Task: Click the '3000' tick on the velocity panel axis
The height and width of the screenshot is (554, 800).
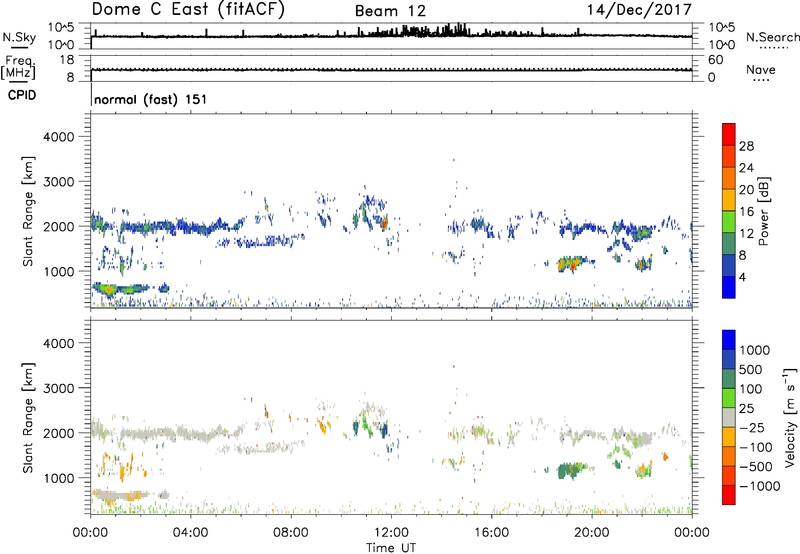Action: [58, 388]
